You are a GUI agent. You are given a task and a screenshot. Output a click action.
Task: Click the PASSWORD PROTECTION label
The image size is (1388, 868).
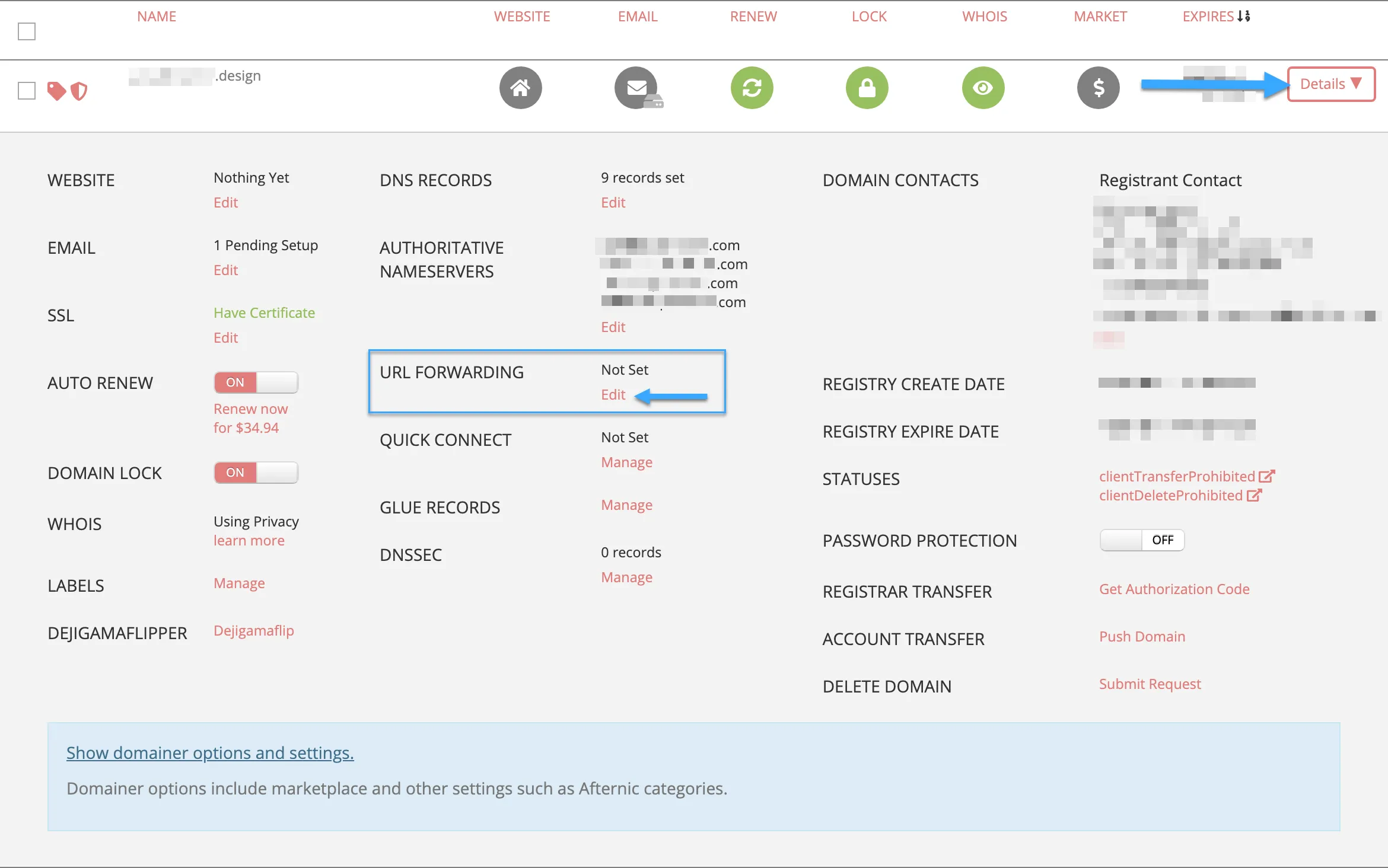[919, 540]
